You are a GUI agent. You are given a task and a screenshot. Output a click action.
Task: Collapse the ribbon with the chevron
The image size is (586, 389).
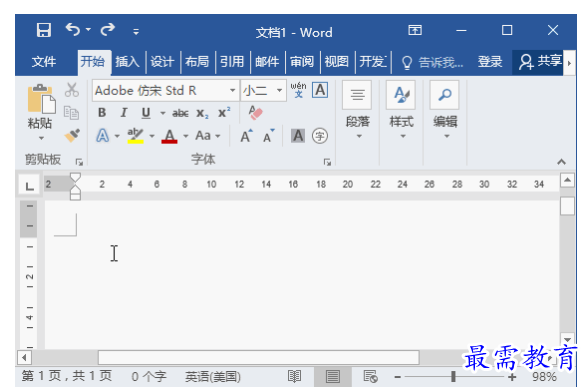(x=561, y=162)
